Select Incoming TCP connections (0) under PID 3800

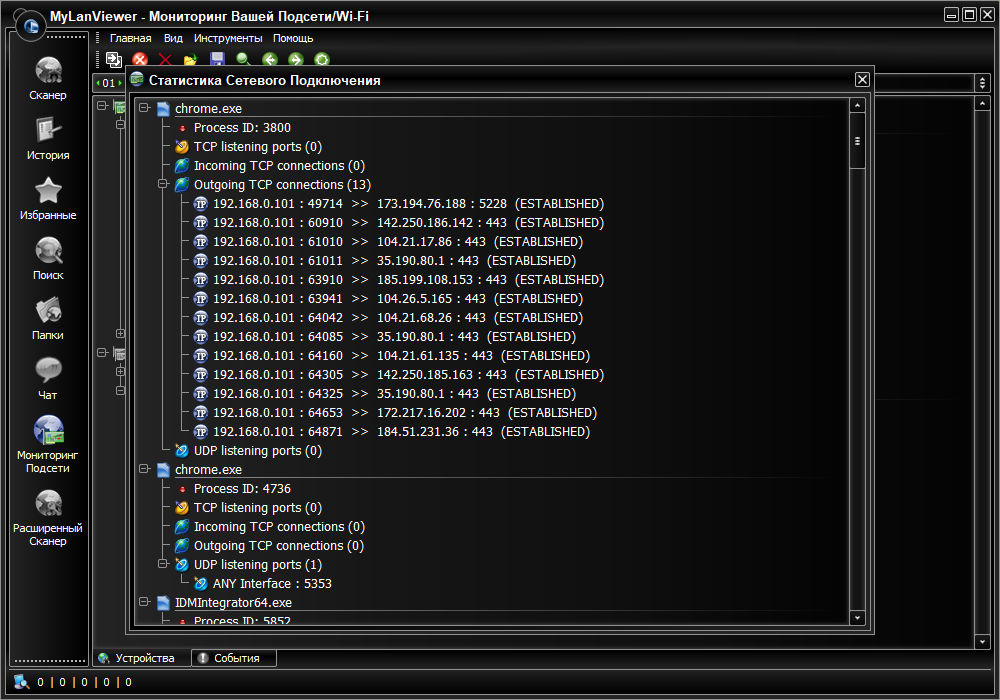coord(279,166)
